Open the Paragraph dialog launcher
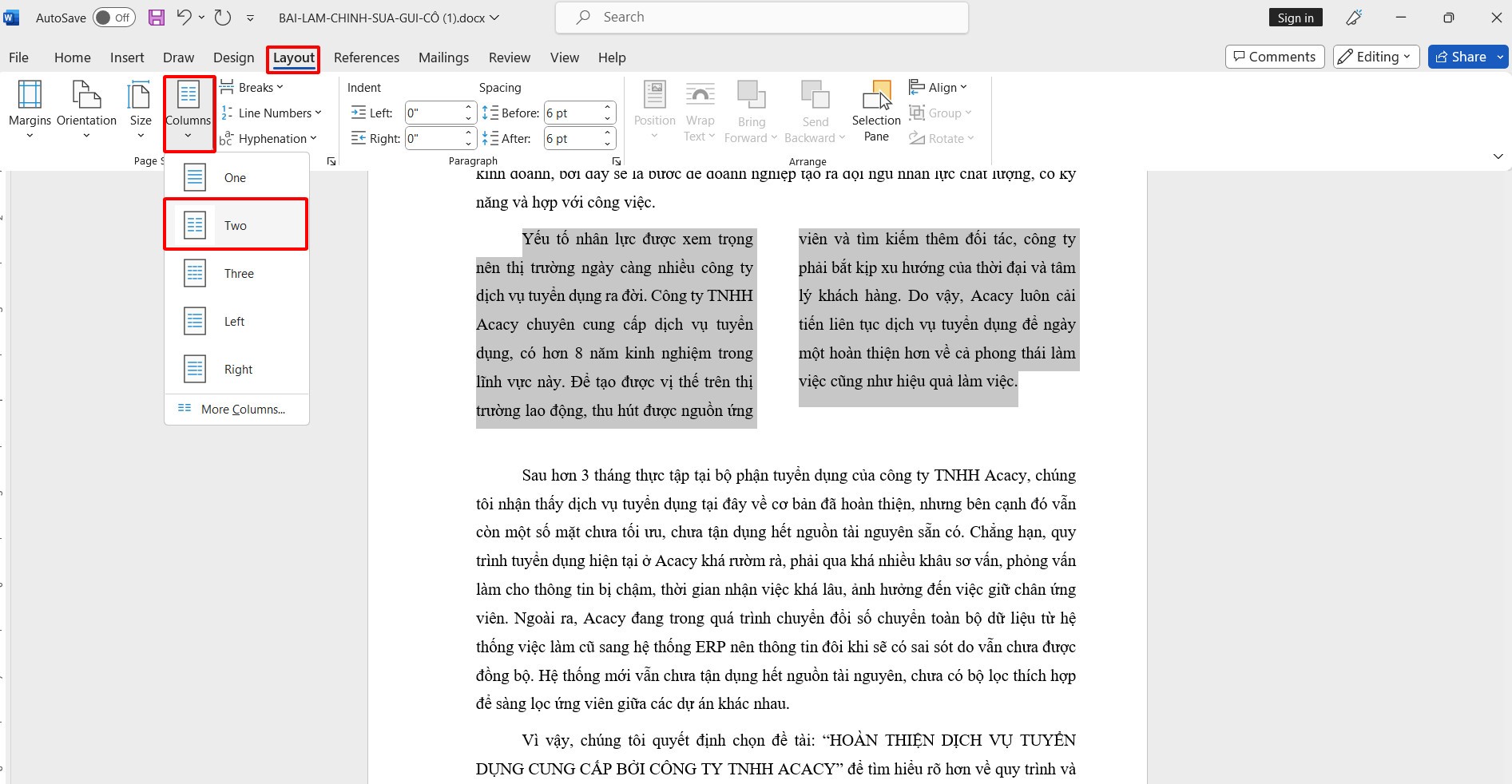This screenshot has height=784, width=1512. pyautogui.click(x=616, y=161)
